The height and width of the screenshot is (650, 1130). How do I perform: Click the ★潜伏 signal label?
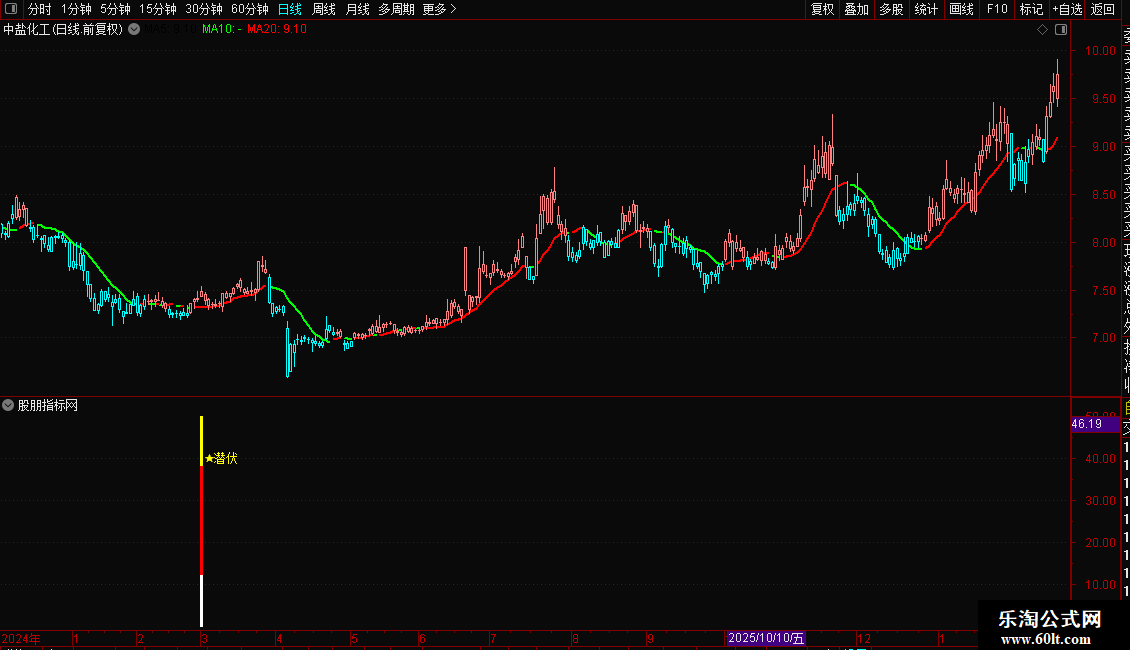point(221,458)
